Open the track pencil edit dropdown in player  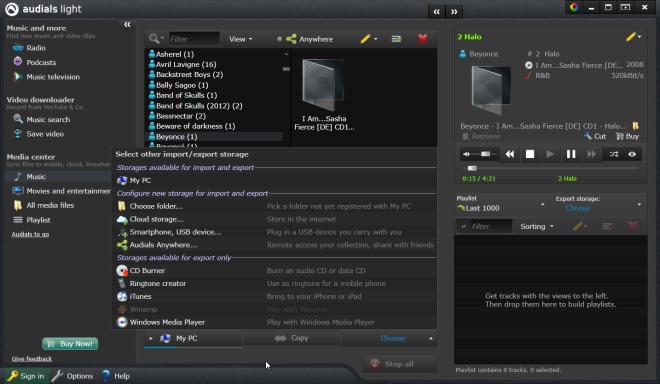coord(633,37)
